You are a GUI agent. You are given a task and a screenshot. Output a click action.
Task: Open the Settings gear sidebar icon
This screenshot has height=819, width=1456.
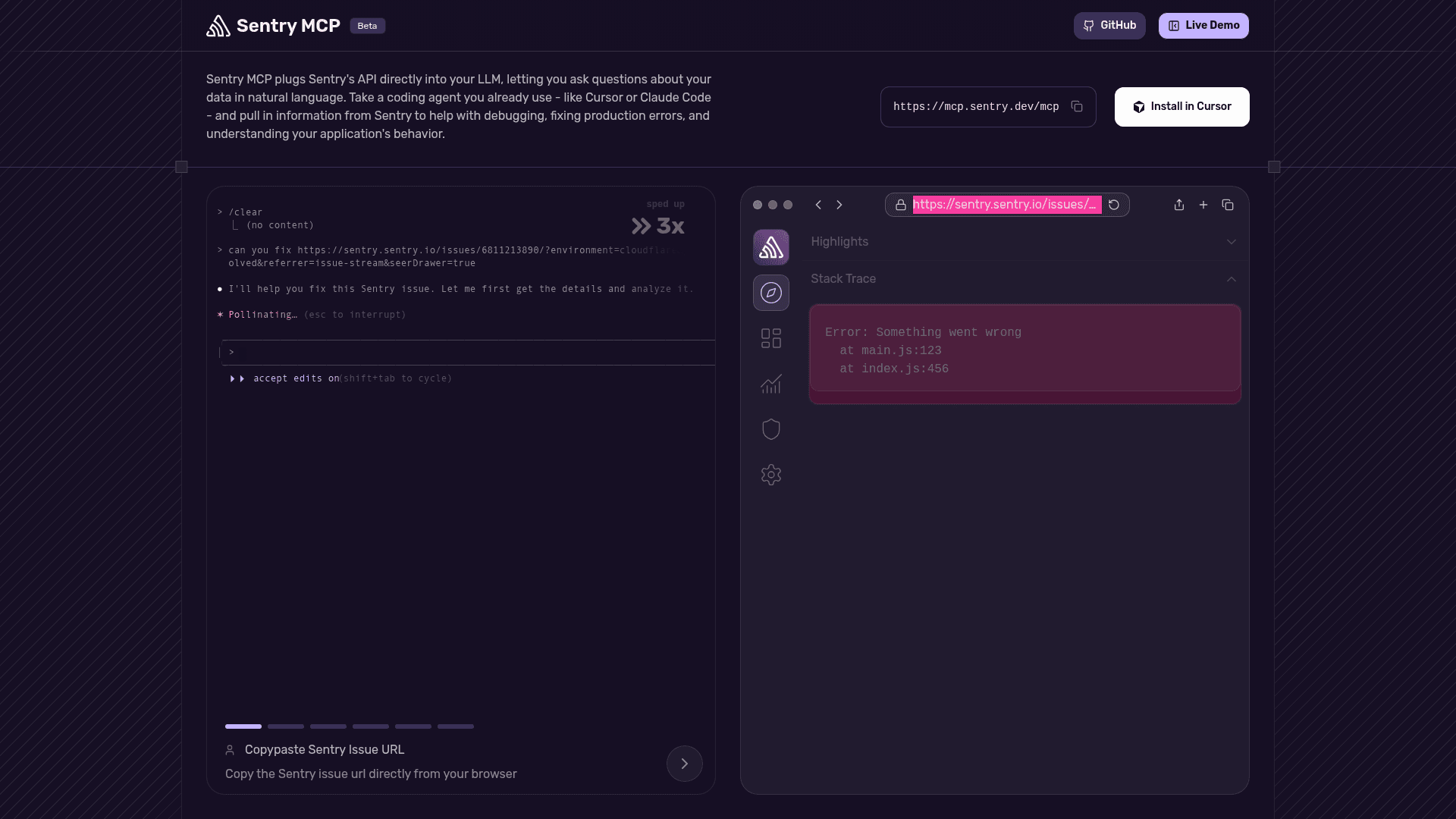[771, 475]
